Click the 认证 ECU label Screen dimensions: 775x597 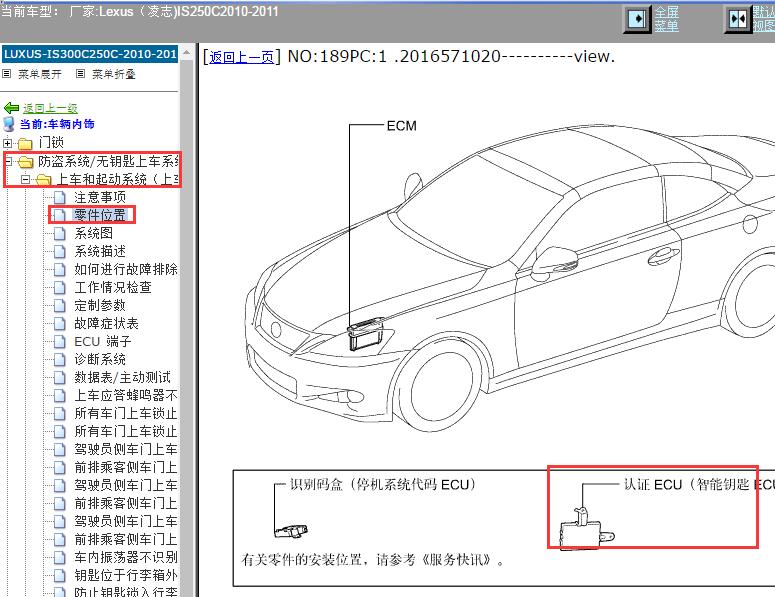pos(699,485)
